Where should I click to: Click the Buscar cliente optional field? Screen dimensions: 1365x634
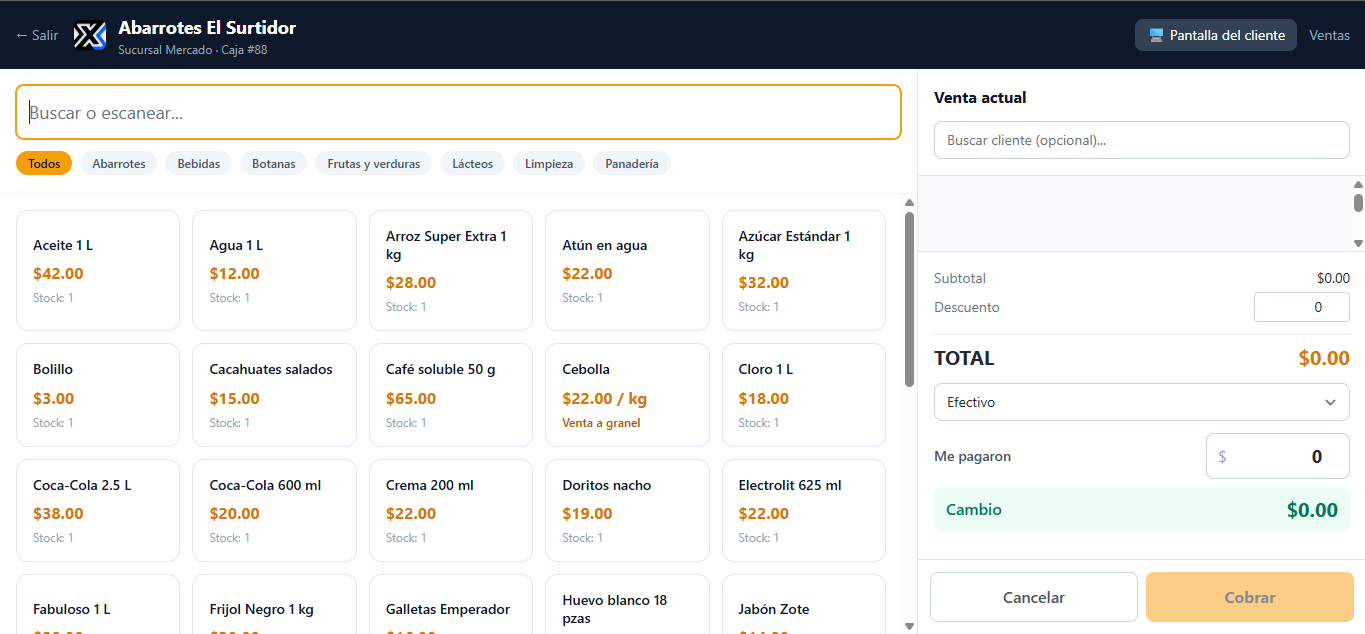coord(1141,140)
